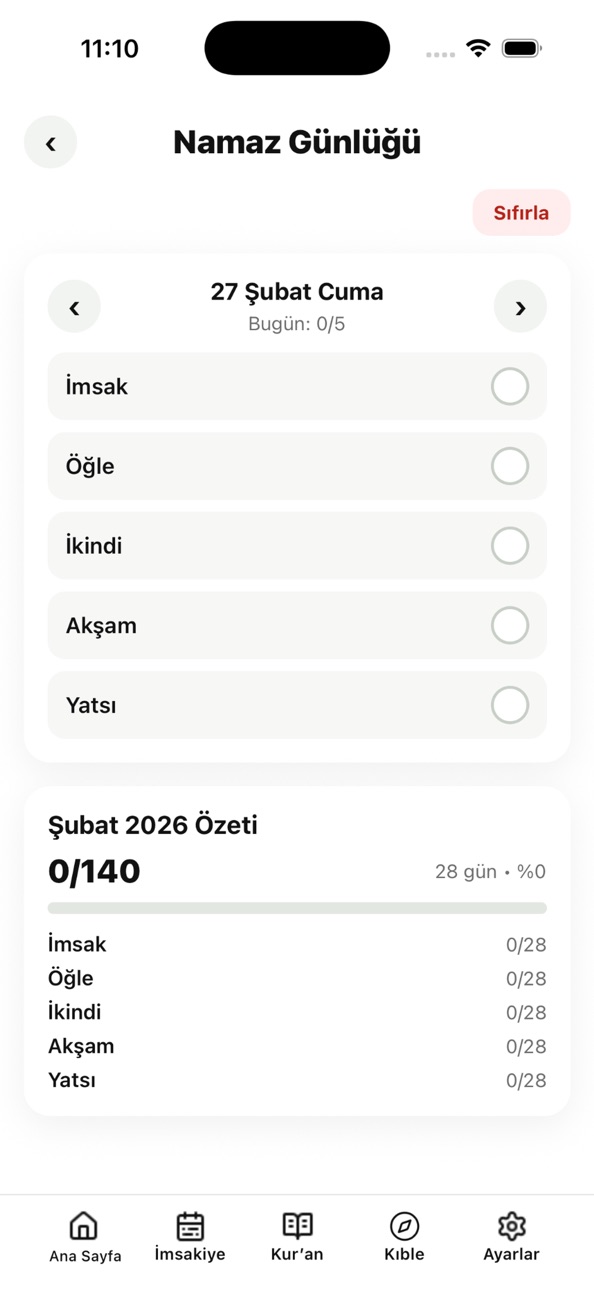Check the Yatsı prayer circle
594x1290 pixels.
pos(510,705)
